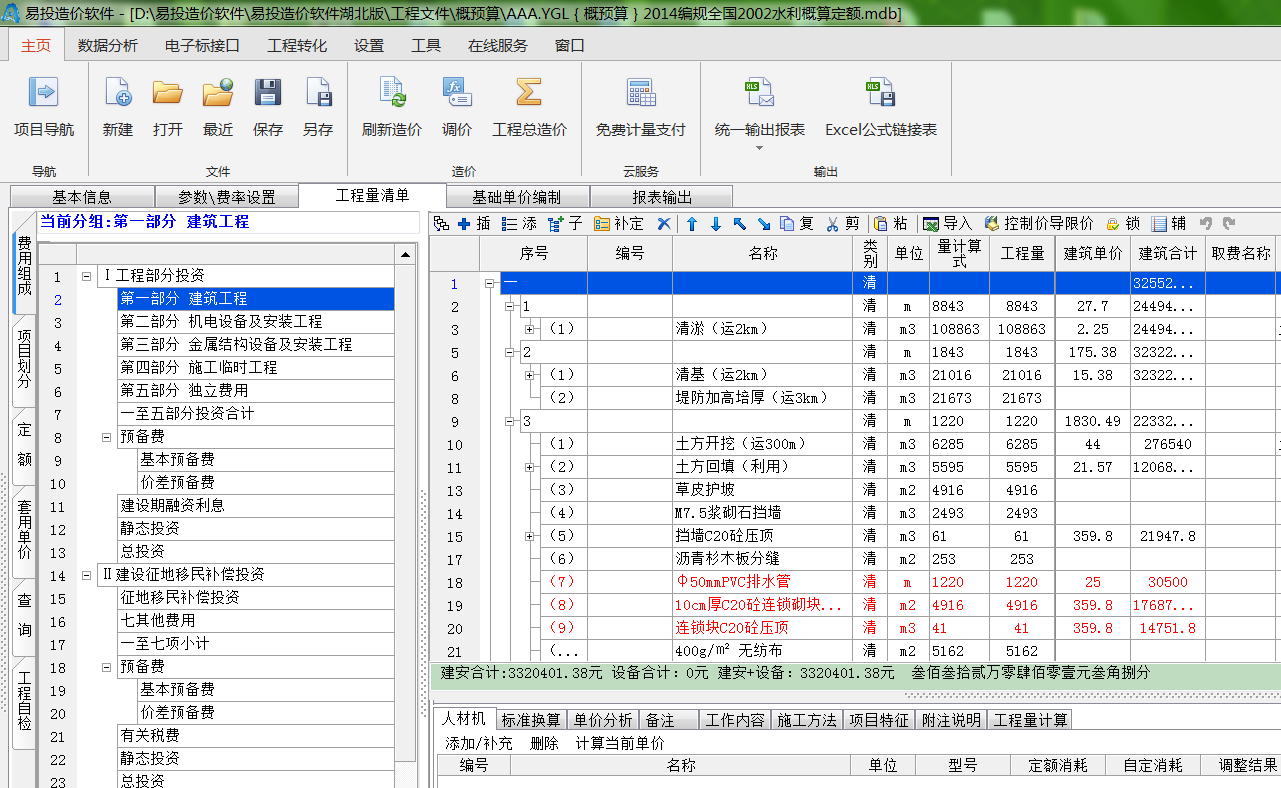Open 统一输出报表 report export
Image resolution: width=1281 pixels, height=788 pixels.
coord(760,107)
